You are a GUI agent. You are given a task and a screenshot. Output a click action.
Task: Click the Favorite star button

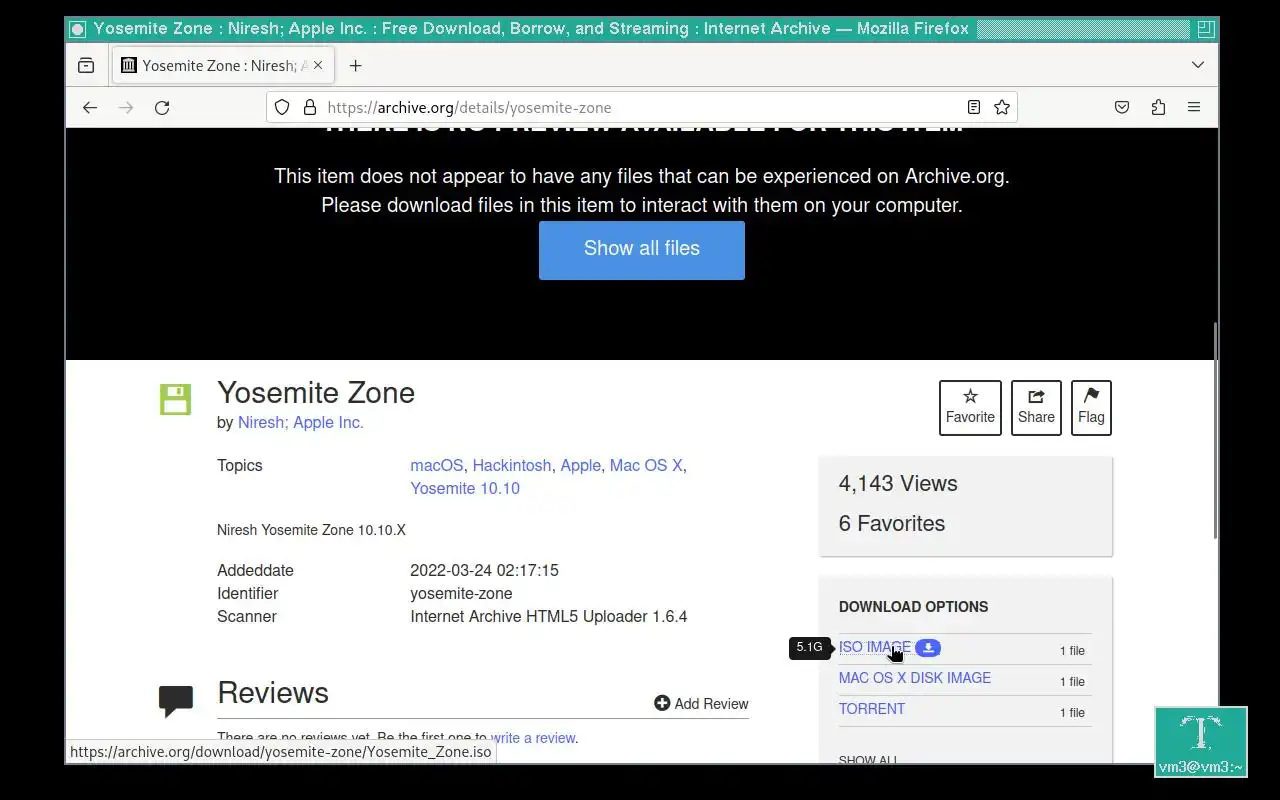970,407
